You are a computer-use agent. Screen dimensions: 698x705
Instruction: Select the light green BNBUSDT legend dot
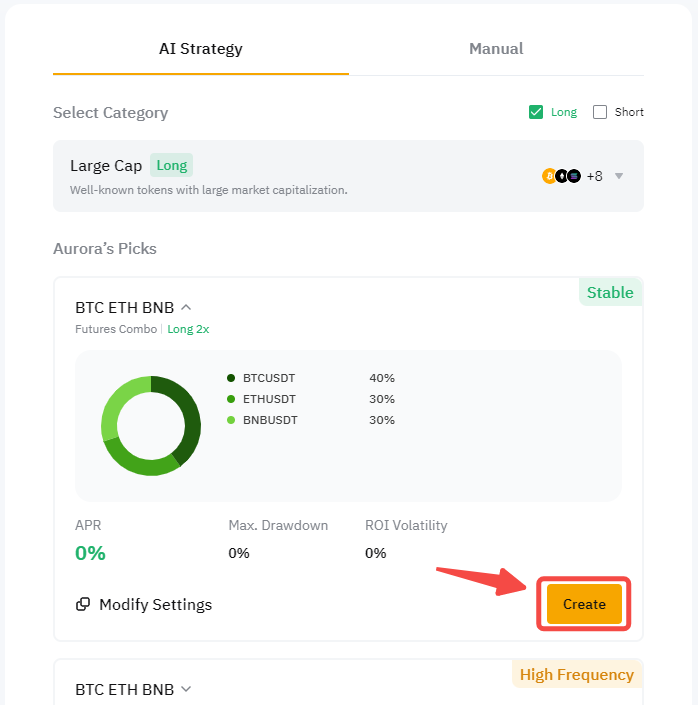click(x=231, y=420)
